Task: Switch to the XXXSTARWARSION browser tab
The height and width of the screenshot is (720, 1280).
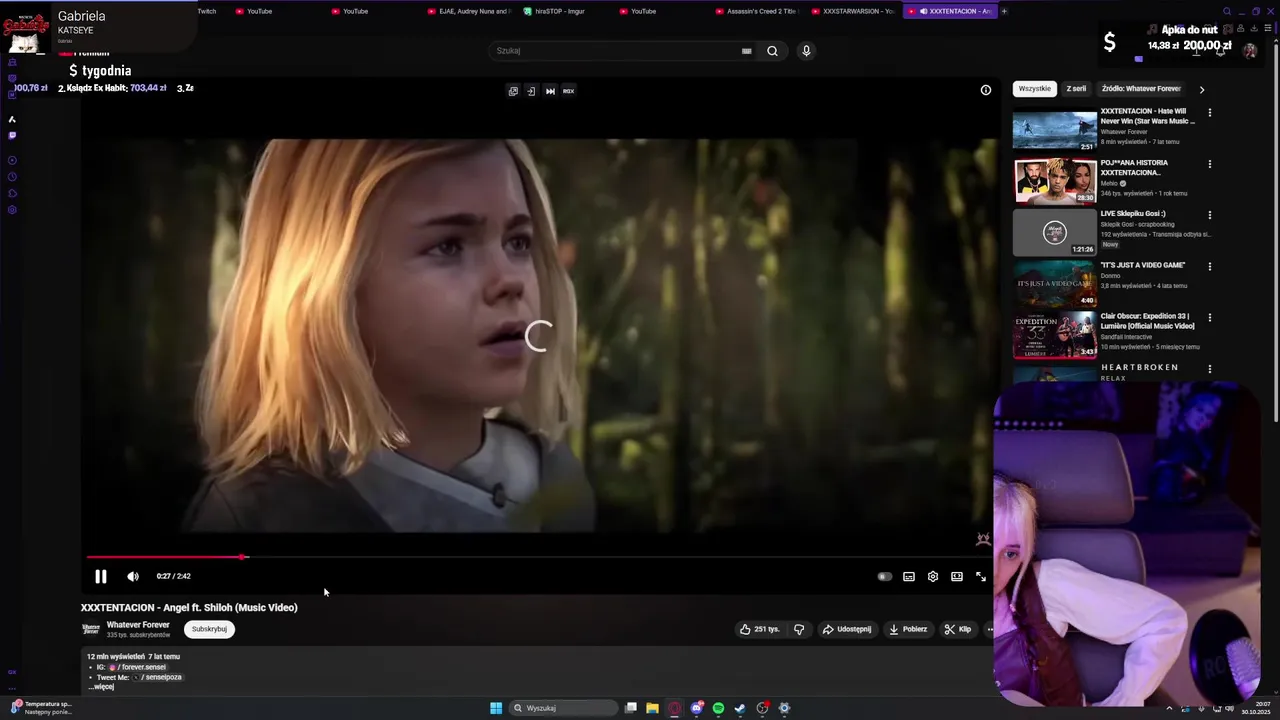Action: click(x=853, y=11)
